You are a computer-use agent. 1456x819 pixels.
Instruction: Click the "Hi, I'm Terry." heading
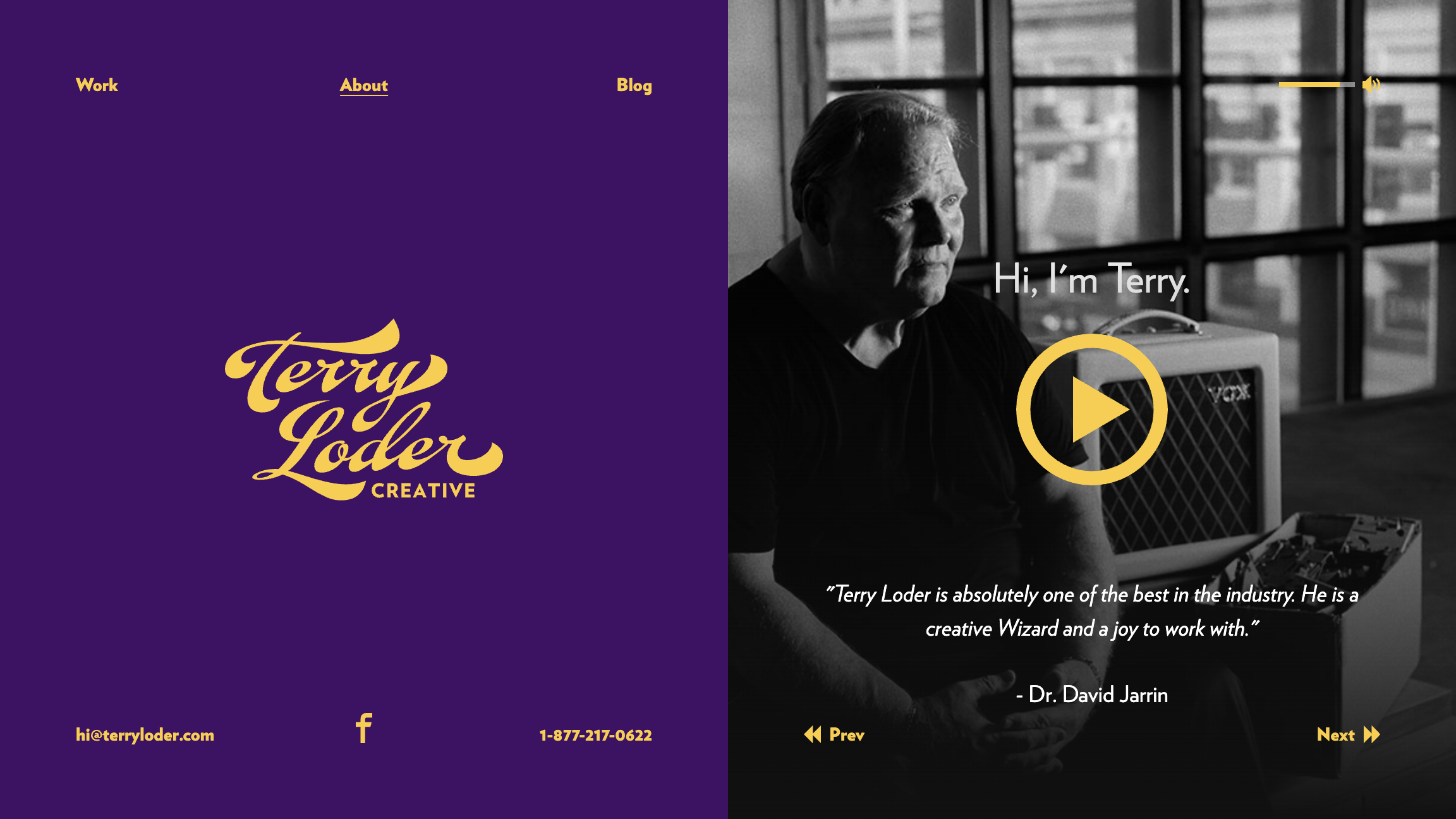(1091, 279)
